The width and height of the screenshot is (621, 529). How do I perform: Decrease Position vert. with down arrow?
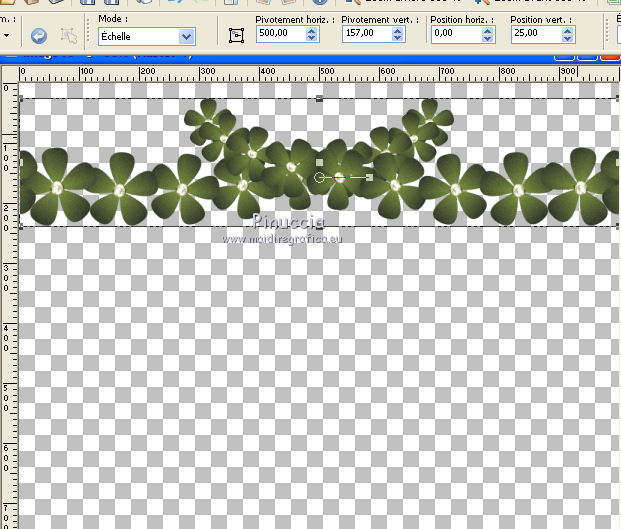coord(568,38)
